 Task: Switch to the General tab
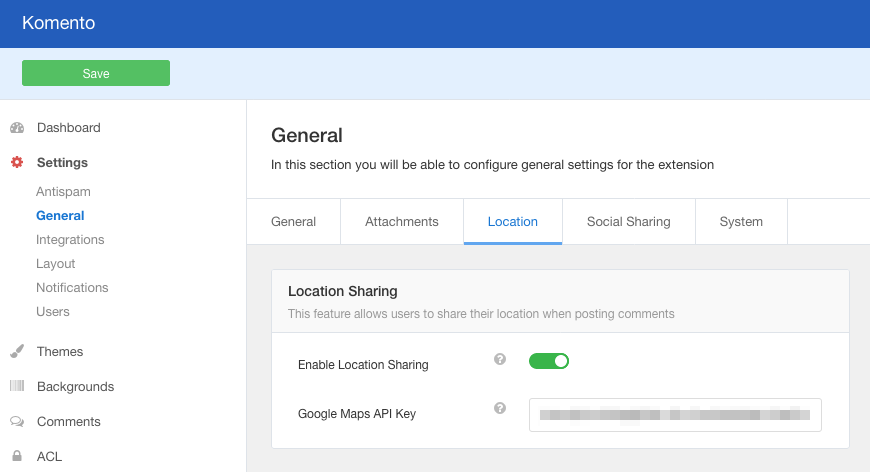coord(294,221)
